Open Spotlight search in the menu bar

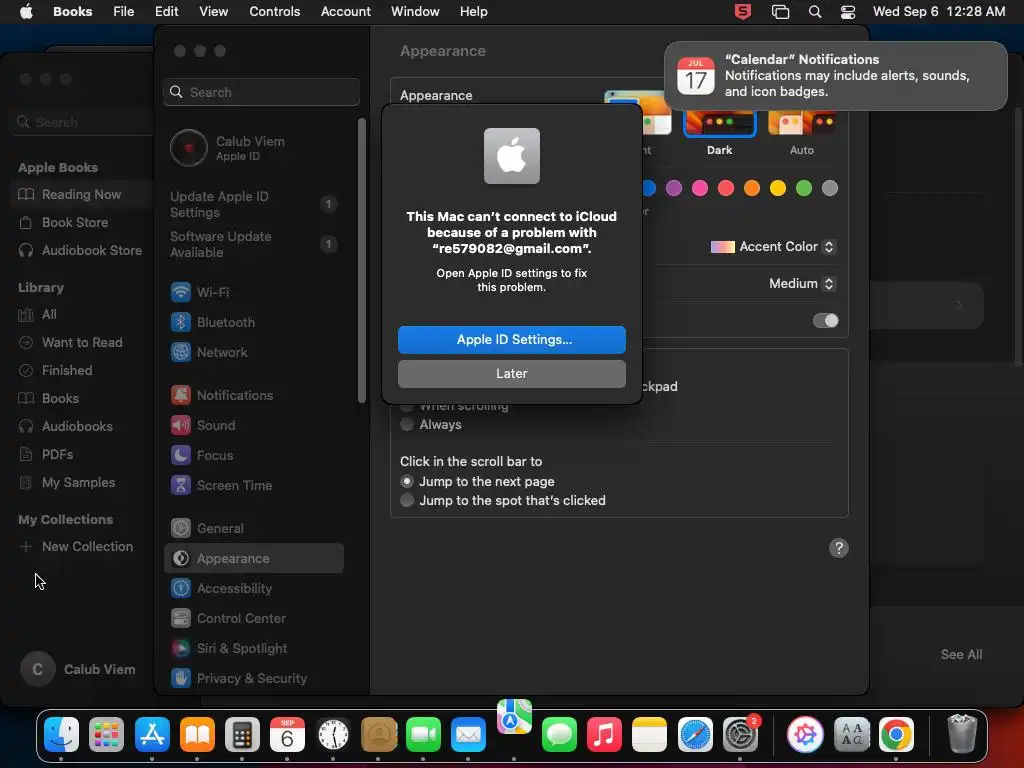(x=814, y=12)
